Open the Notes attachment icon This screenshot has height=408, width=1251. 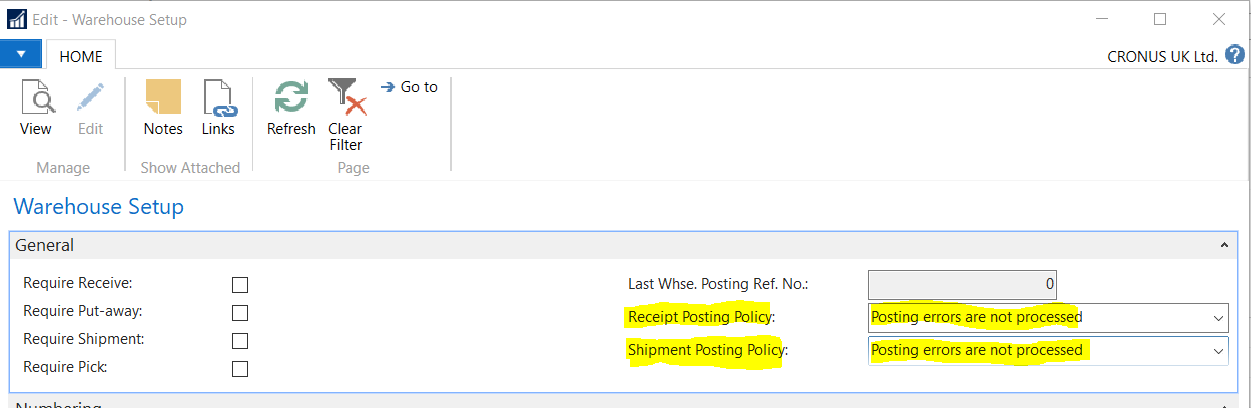coord(163,100)
